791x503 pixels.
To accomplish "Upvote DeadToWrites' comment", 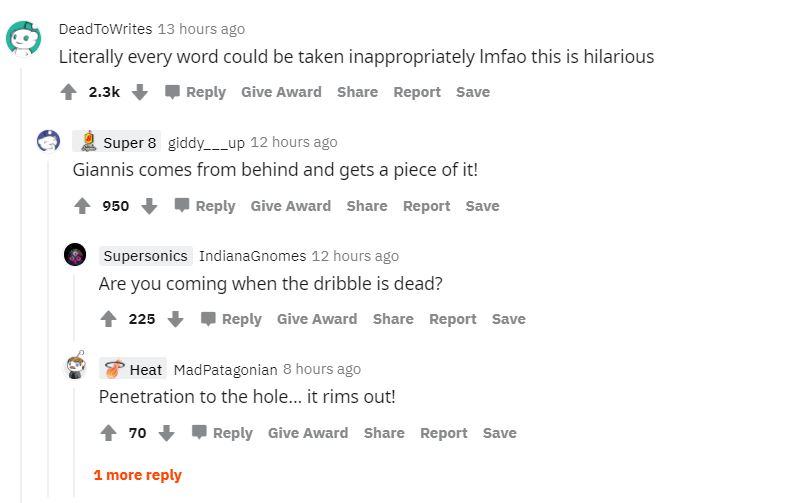I will (68, 92).
